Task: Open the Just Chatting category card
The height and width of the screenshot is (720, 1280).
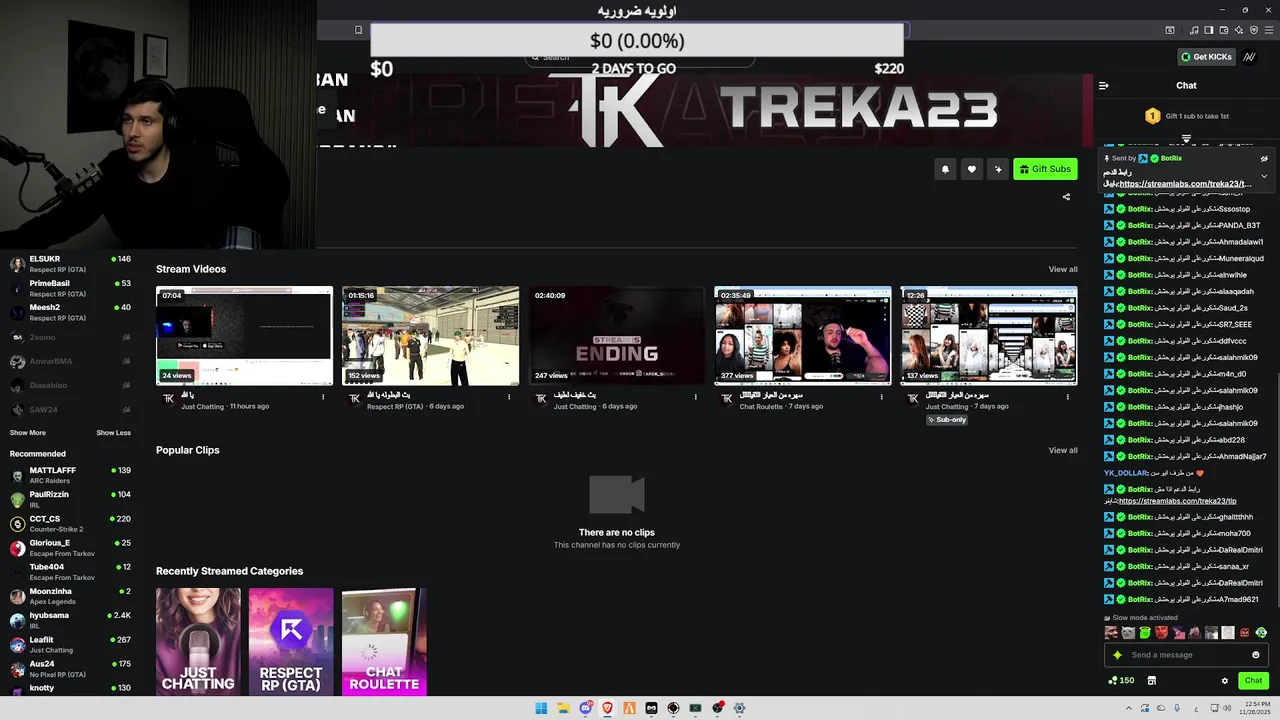Action: (198, 641)
